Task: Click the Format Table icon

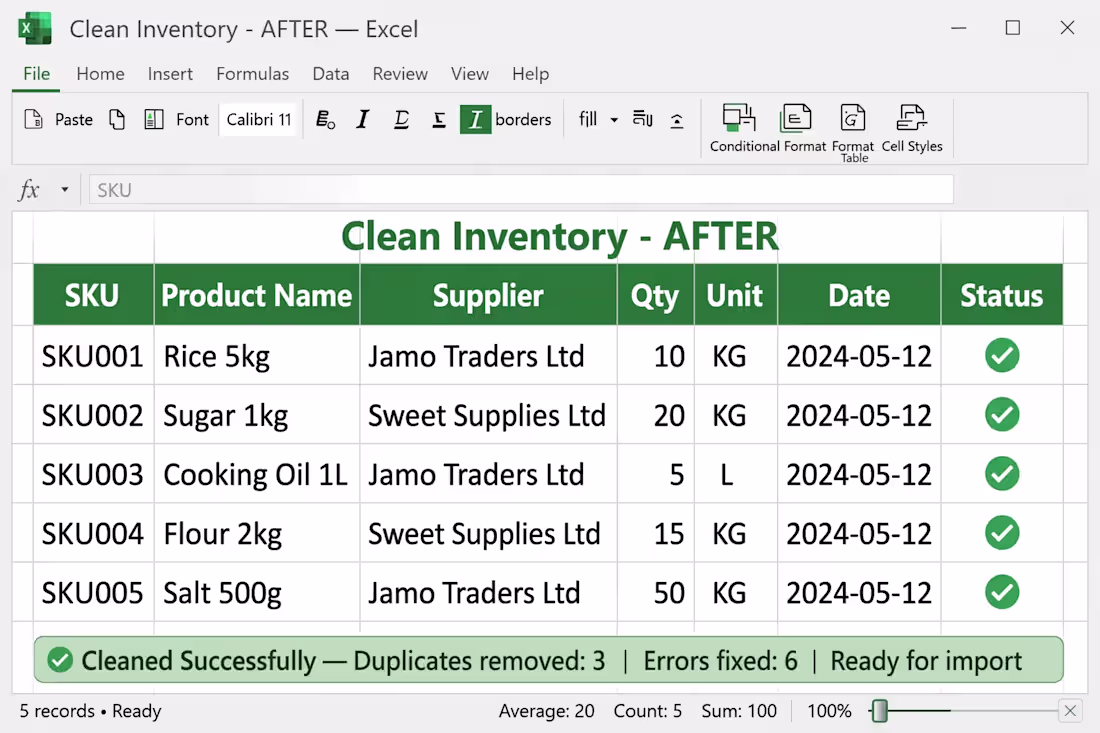Action: coord(852,118)
